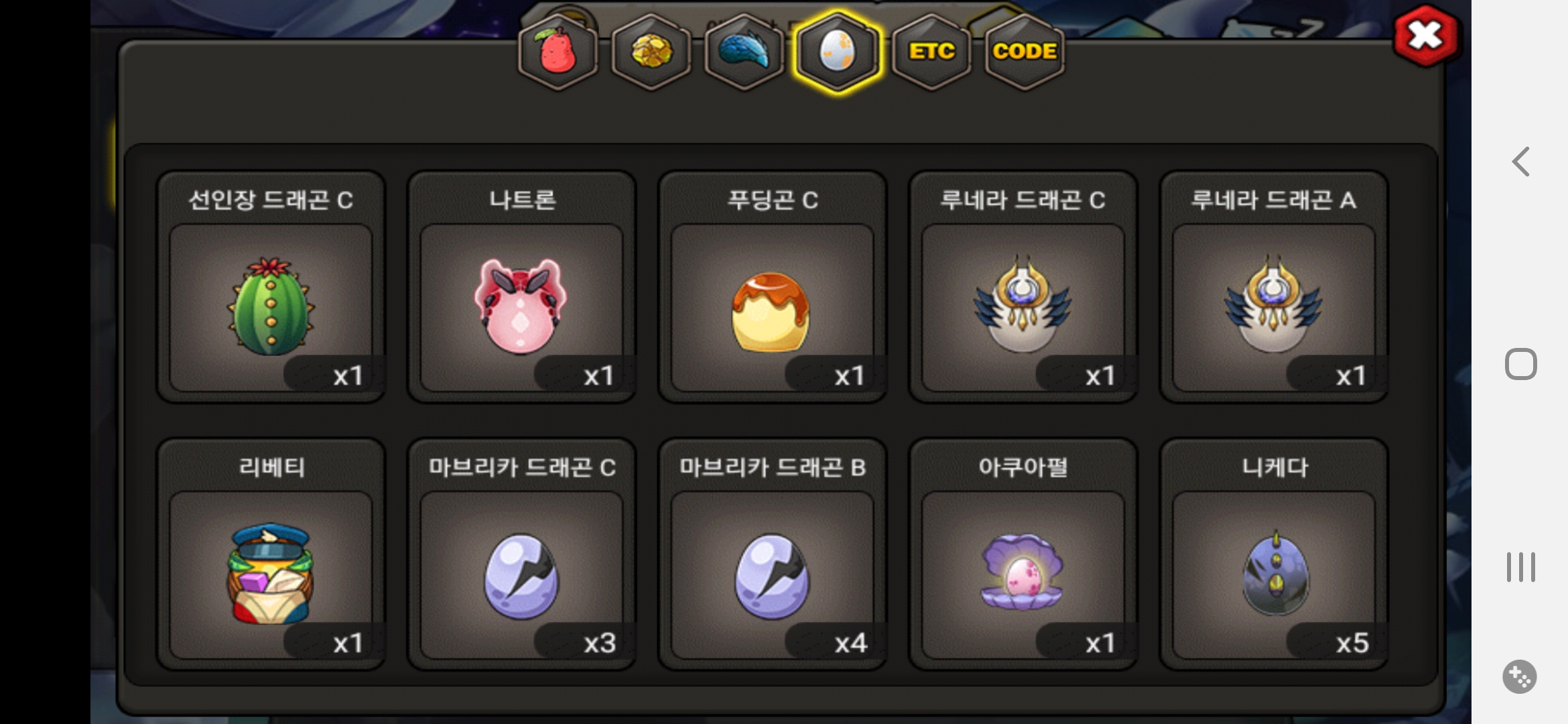Tap the Android home button
This screenshot has height=724, width=1568.
(x=1520, y=364)
